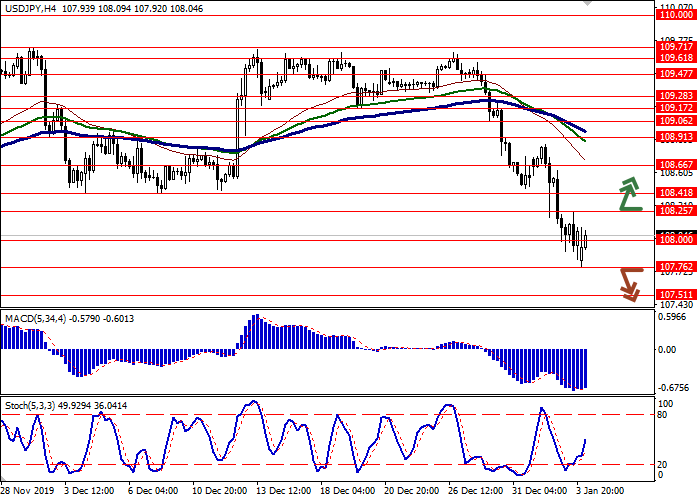
Task: Click the USDJPY,H4 chart title
Action: (32, 7)
